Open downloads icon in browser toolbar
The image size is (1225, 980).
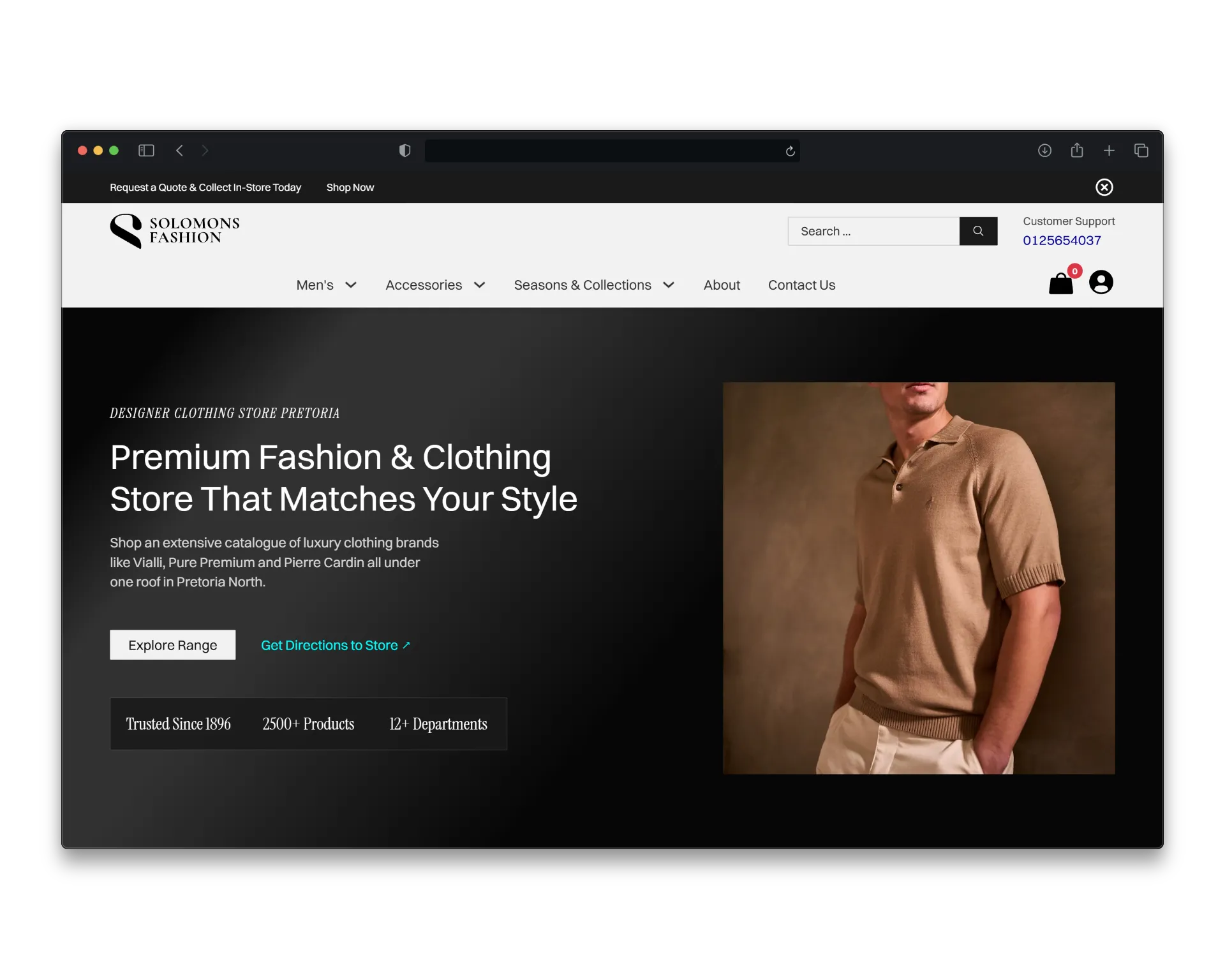(x=1044, y=151)
